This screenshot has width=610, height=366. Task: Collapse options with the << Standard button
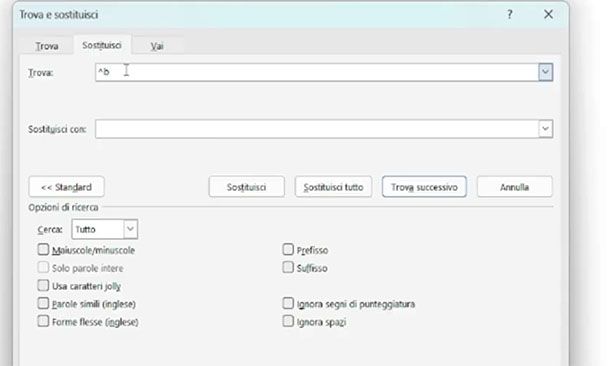[x=67, y=187]
